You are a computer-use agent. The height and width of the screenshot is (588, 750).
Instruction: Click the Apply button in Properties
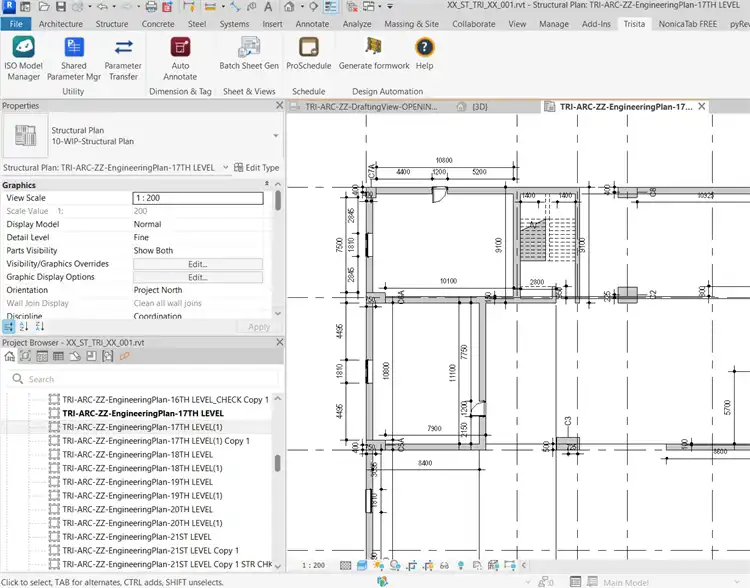coord(259,327)
